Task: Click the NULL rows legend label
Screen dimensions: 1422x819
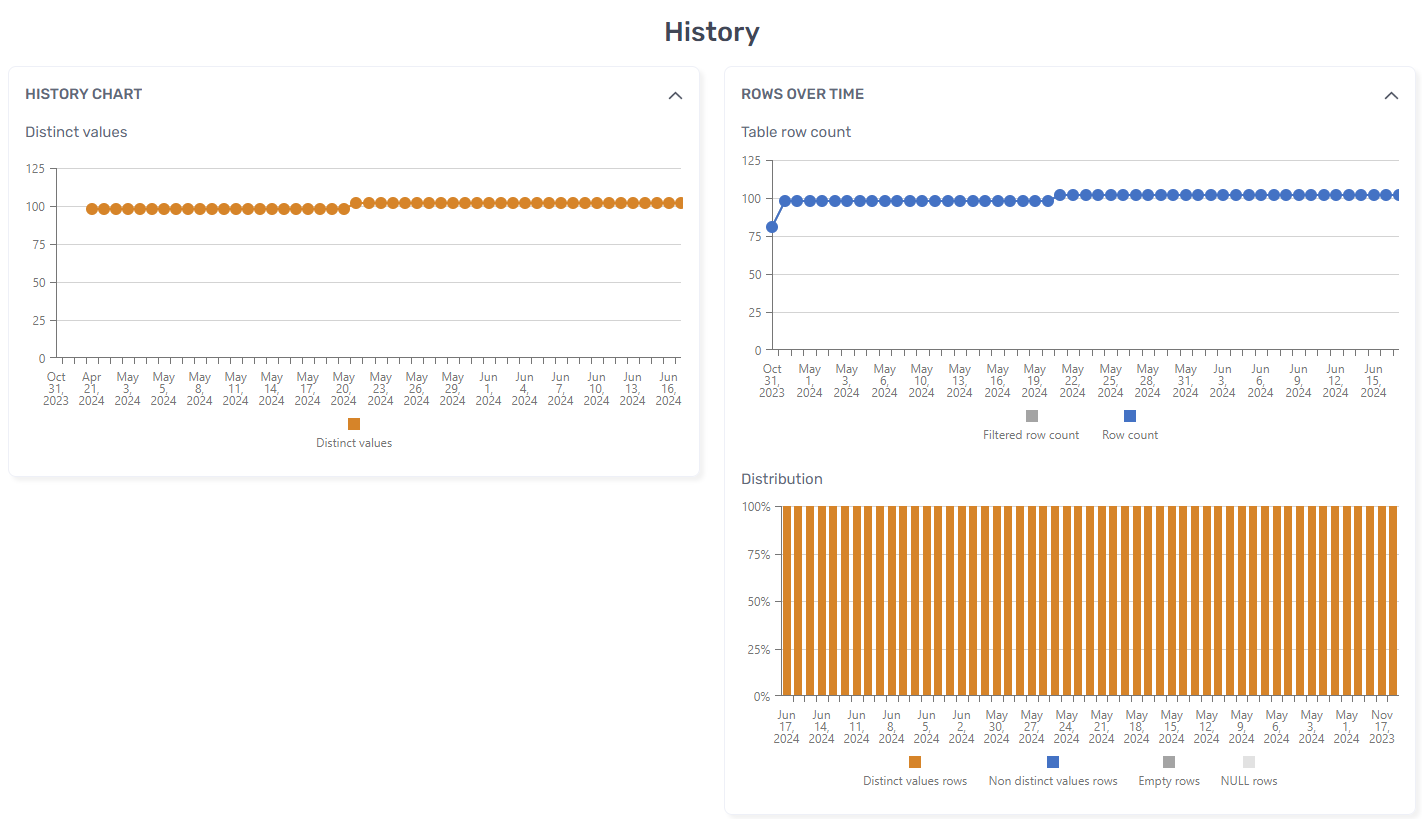Action: [1249, 781]
